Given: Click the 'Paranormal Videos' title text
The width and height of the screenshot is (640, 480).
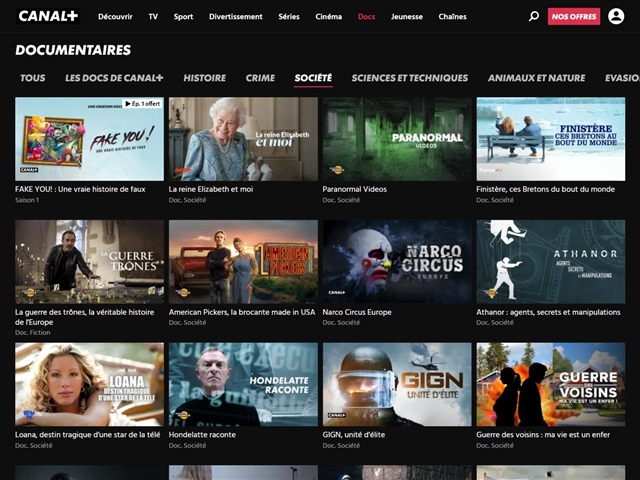Looking at the screenshot, I should click(354, 189).
